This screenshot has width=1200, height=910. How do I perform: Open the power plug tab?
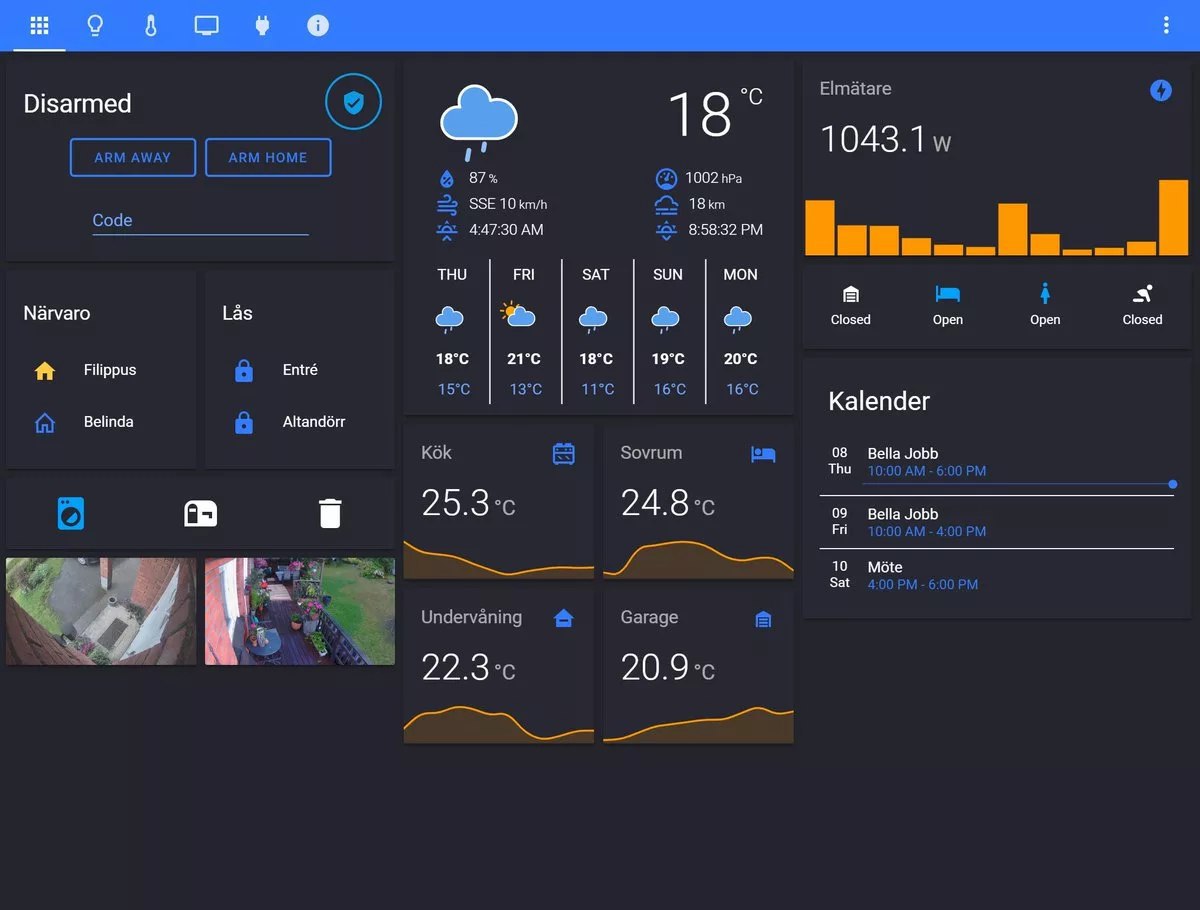(x=262, y=25)
